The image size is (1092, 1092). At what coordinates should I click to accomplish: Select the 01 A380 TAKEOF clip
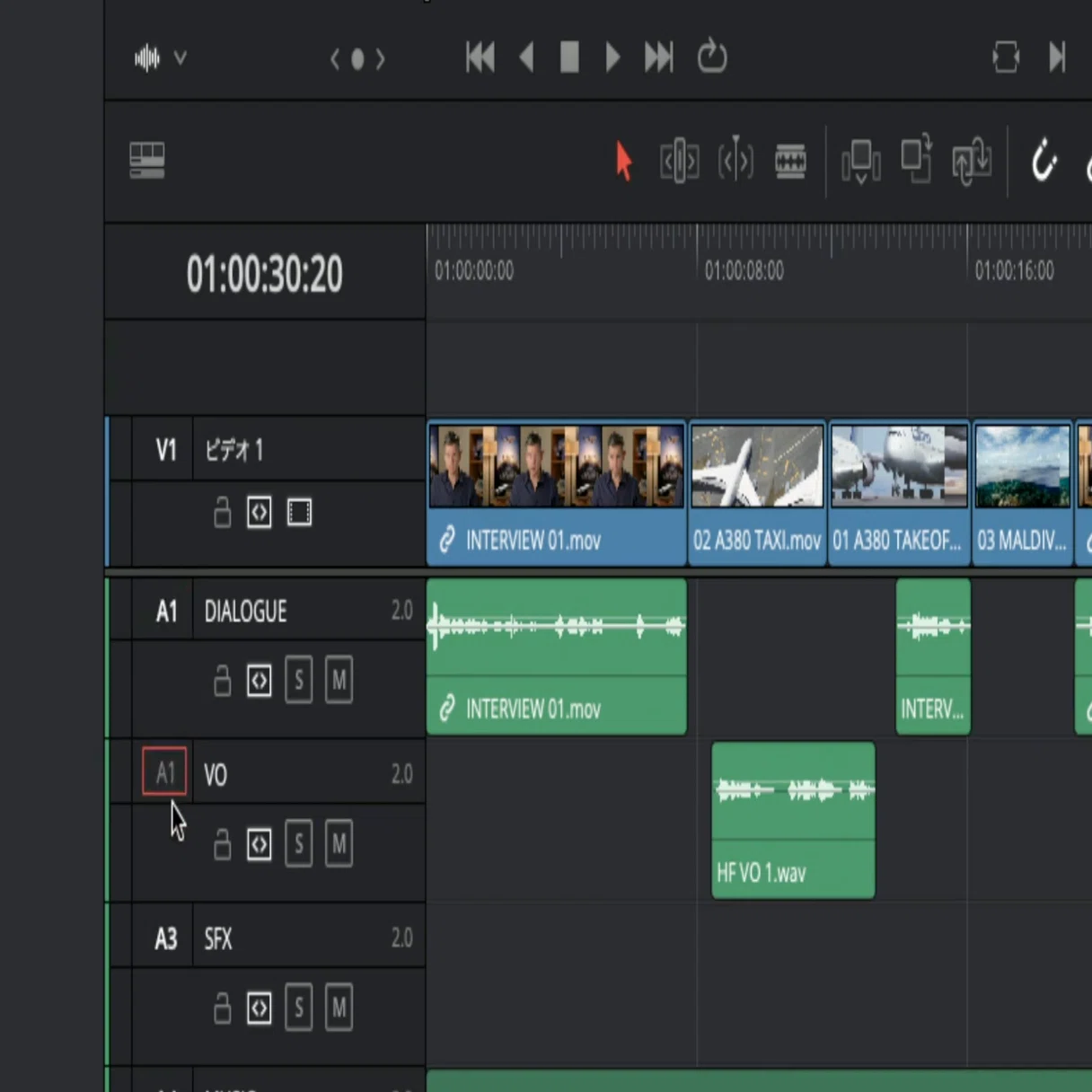tap(899, 493)
